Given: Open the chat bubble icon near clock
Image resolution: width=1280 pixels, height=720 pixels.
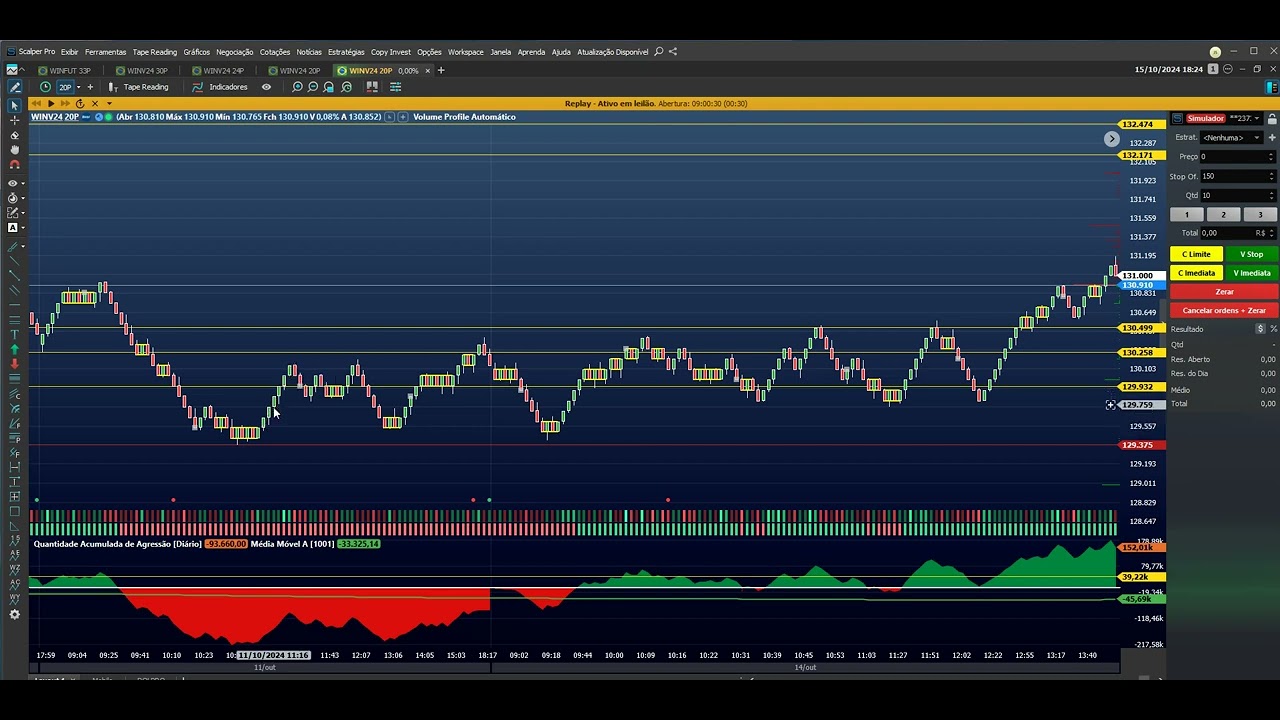Looking at the screenshot, I should (x=1228, y=69).
